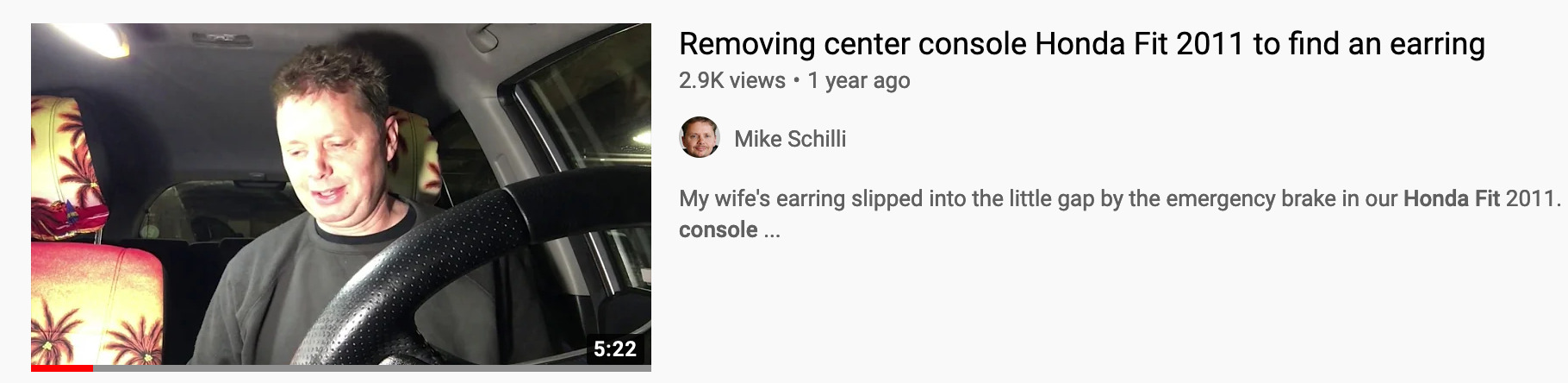This screenshot has height=383, width=1568.
Task: Open Mike Schilli's channel avatar
Action: pos(700,138)
